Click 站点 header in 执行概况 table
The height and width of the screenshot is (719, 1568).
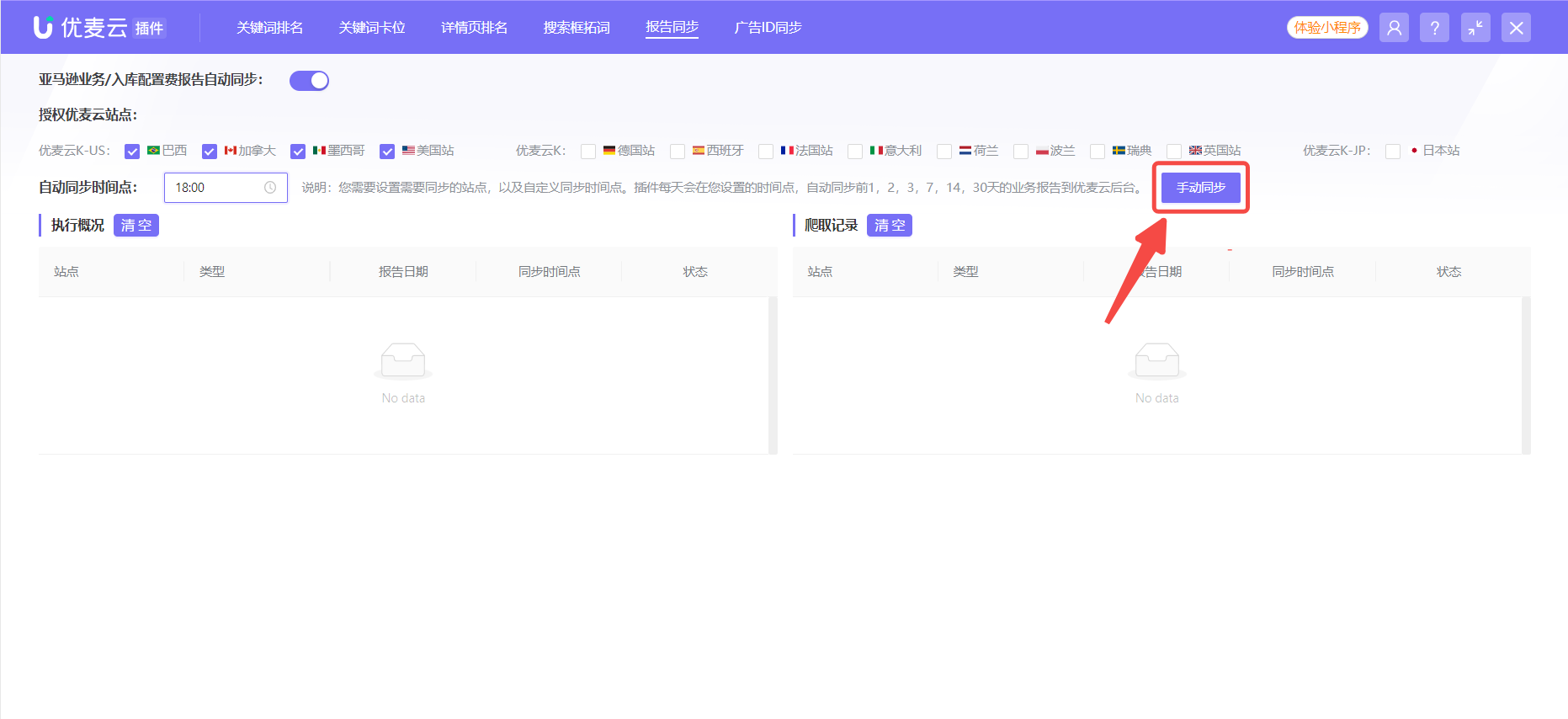coord(66,272)
